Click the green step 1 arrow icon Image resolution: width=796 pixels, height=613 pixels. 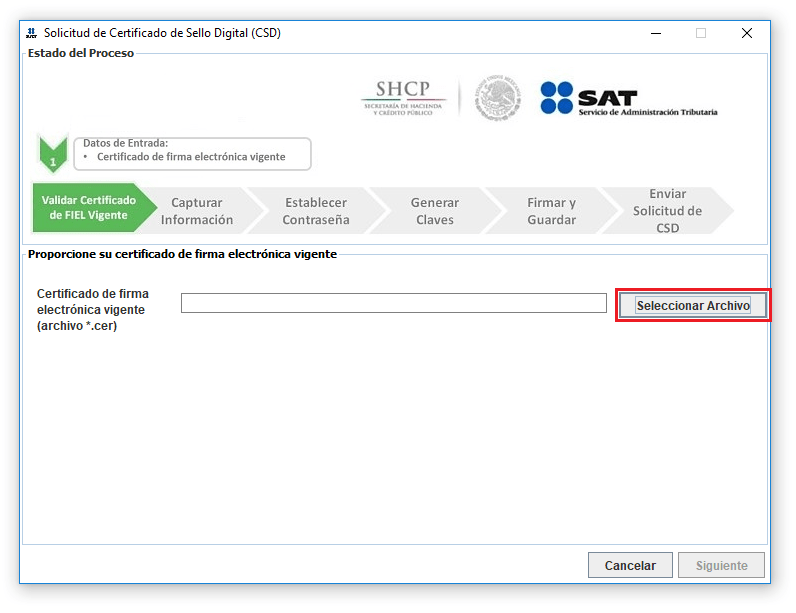click(52, 153)
